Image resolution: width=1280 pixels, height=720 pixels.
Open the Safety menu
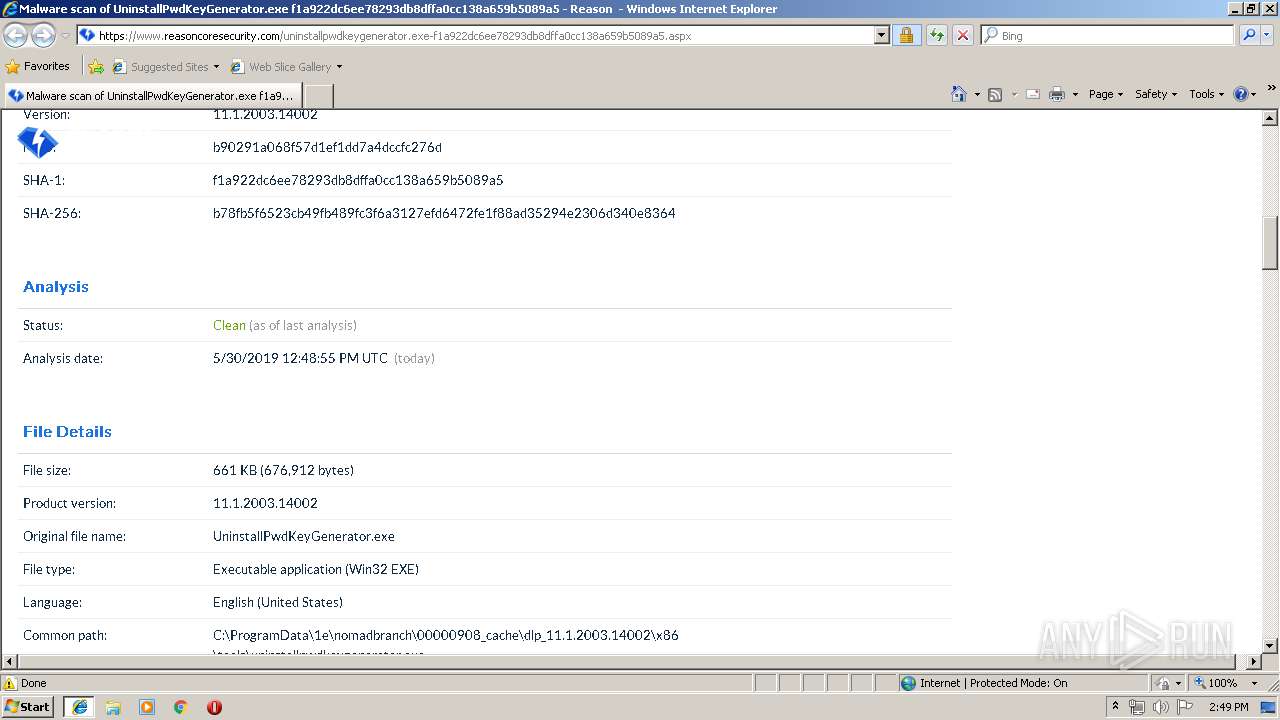pos(1156,94)
